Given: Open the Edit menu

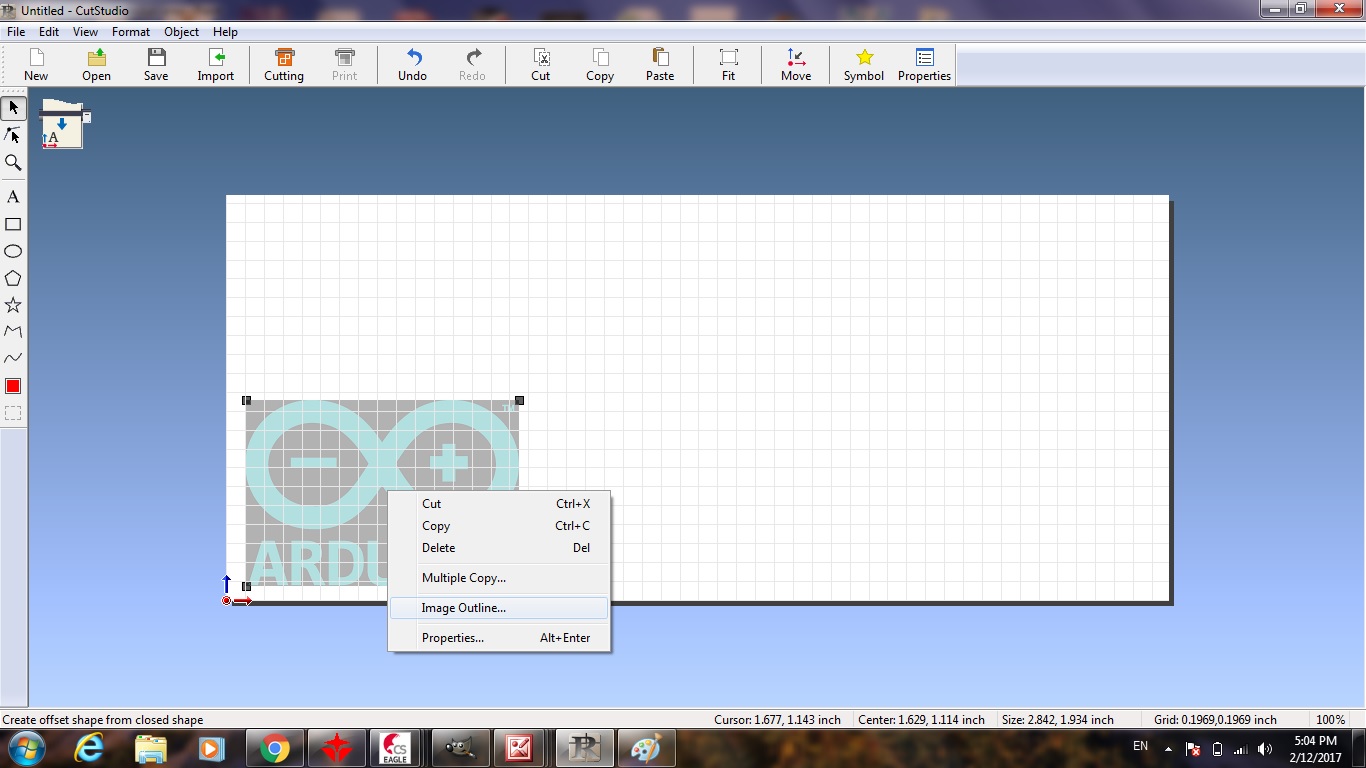Looking at the screenshot, I should (49, 32).
